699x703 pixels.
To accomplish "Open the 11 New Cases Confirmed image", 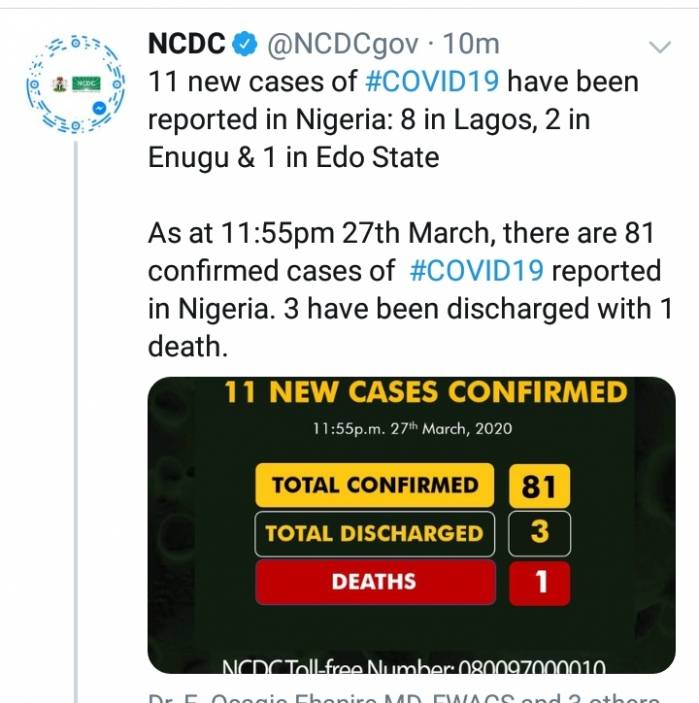I will (411, 525).
